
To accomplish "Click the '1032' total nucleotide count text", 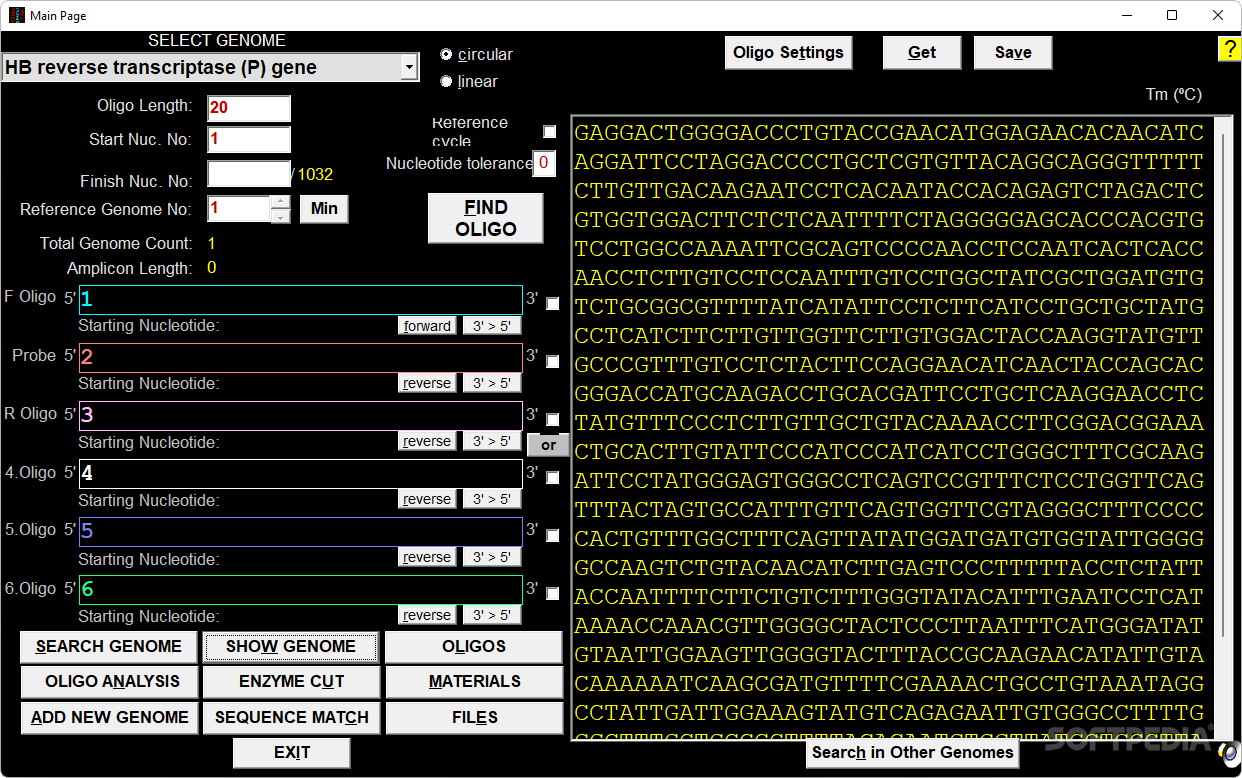I will (315, 175).
